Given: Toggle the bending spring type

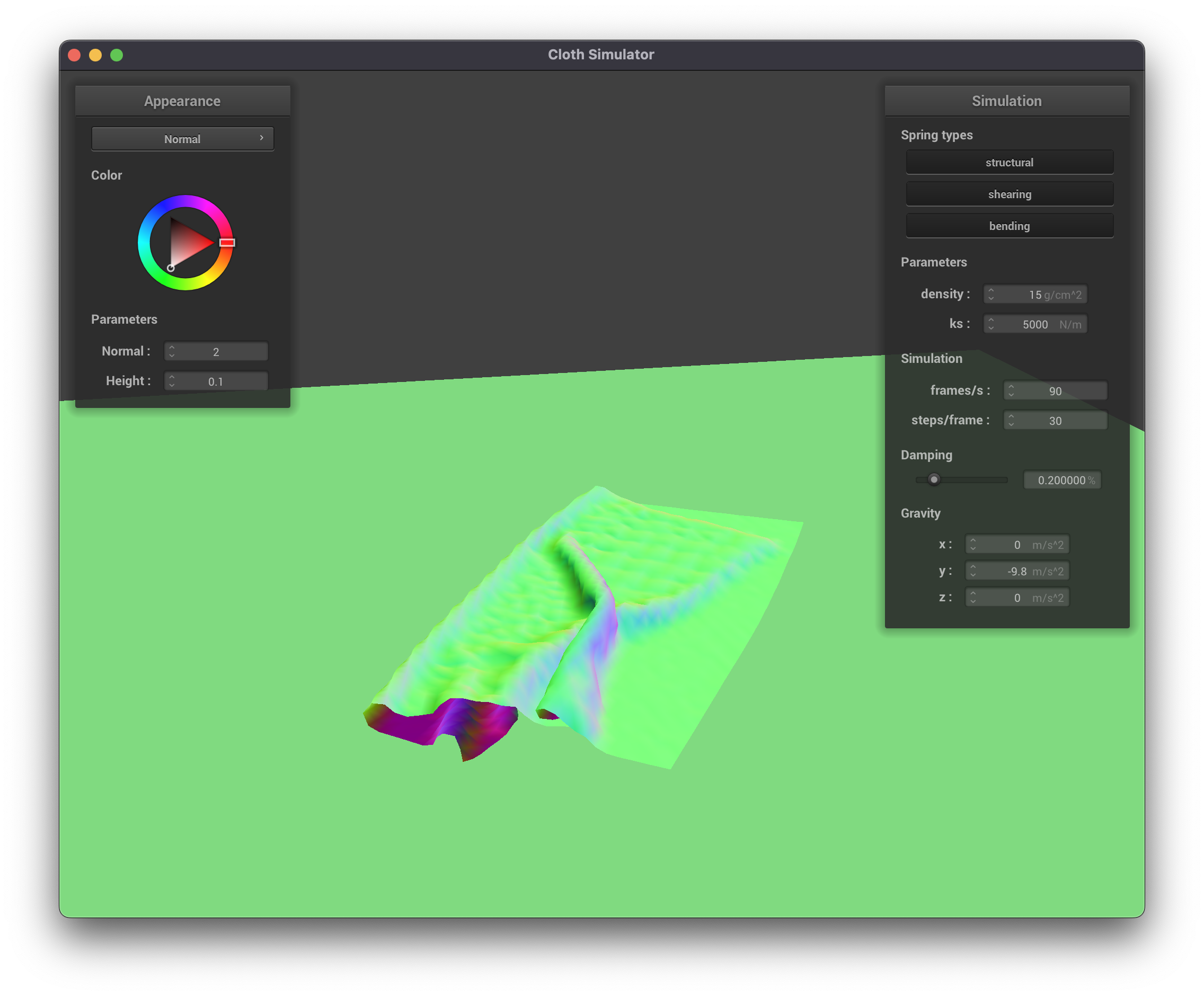Looking at the screenshot, I should click(x=1009, y=226).
